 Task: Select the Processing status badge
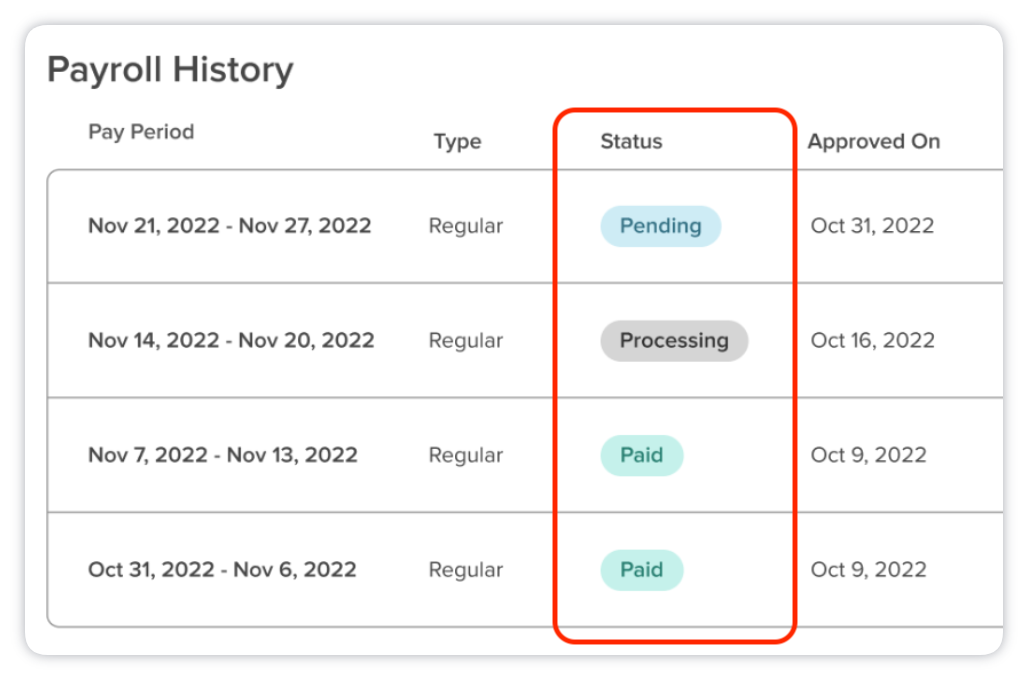pos(674,341)
